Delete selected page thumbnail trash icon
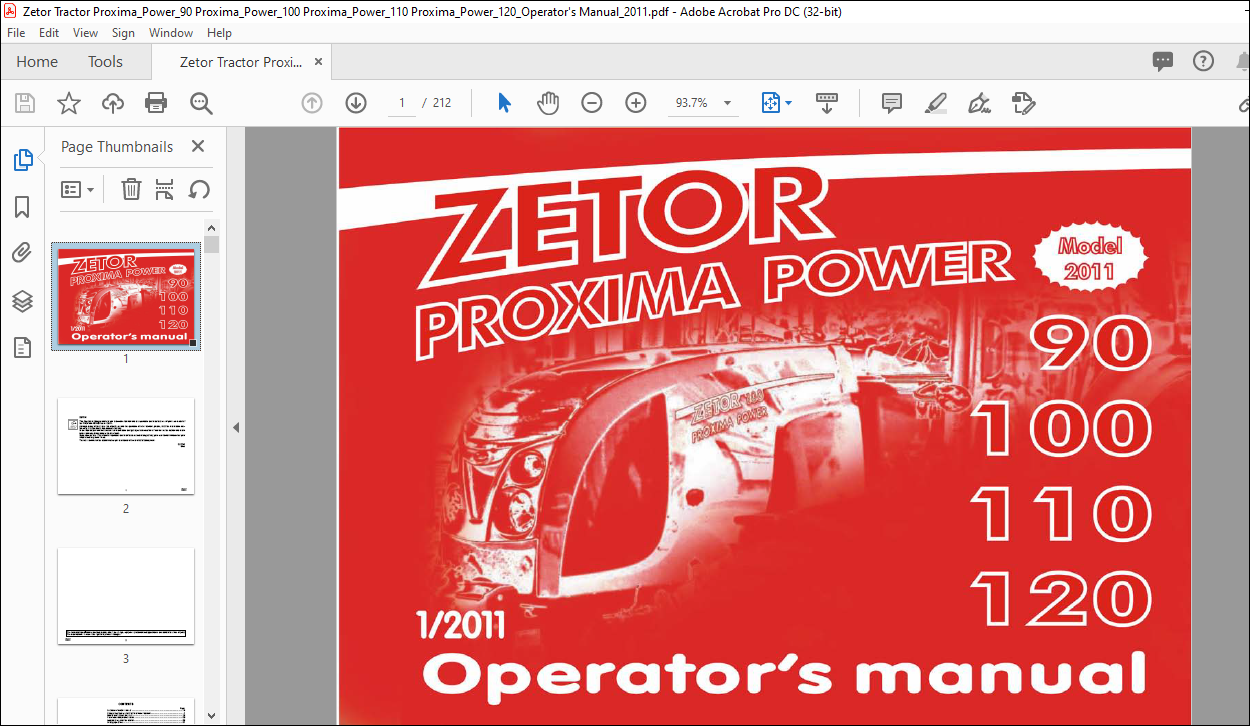1250x726 pixels. (x=131, y=189)
